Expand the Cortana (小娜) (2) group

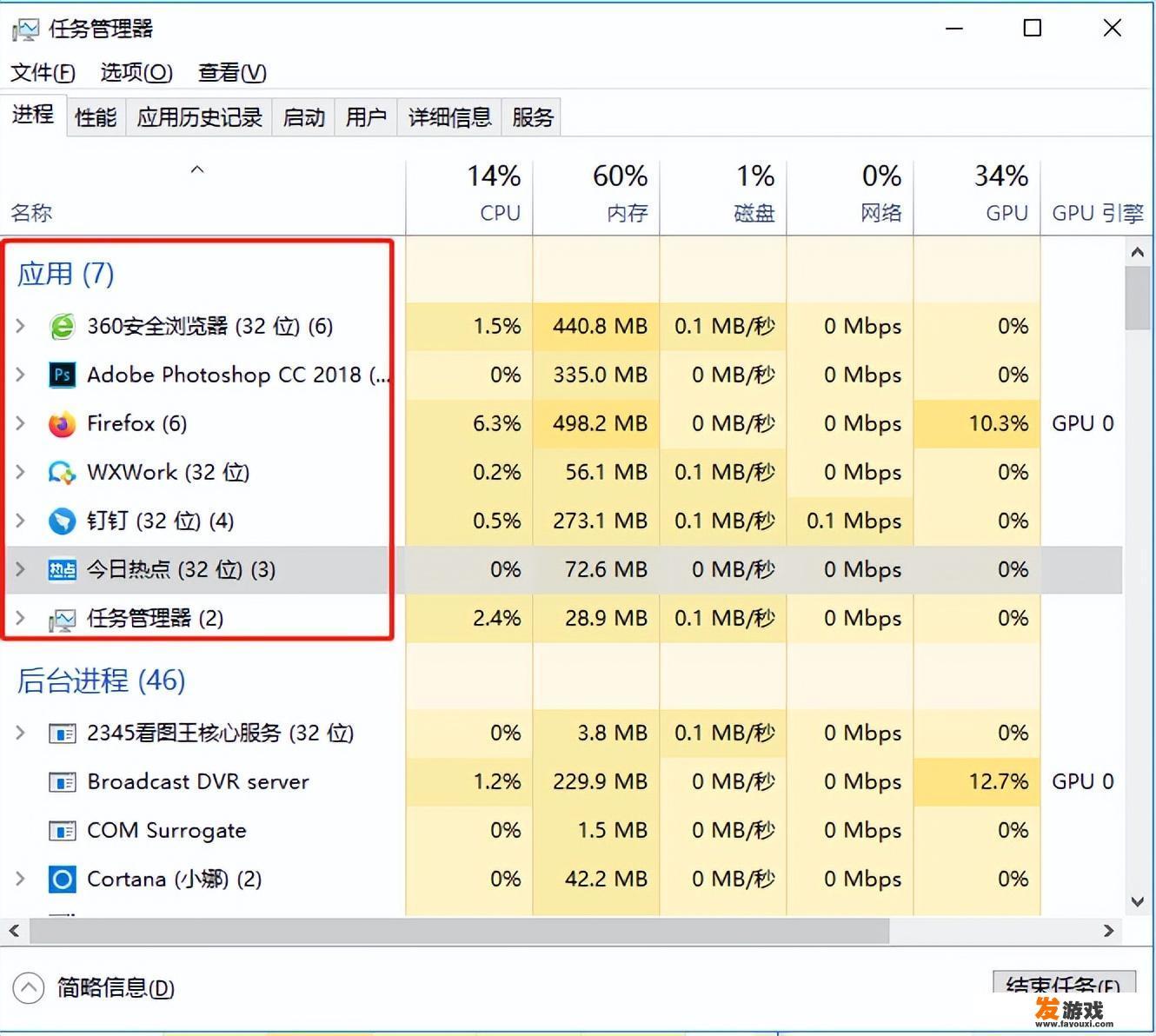(21, 879)
